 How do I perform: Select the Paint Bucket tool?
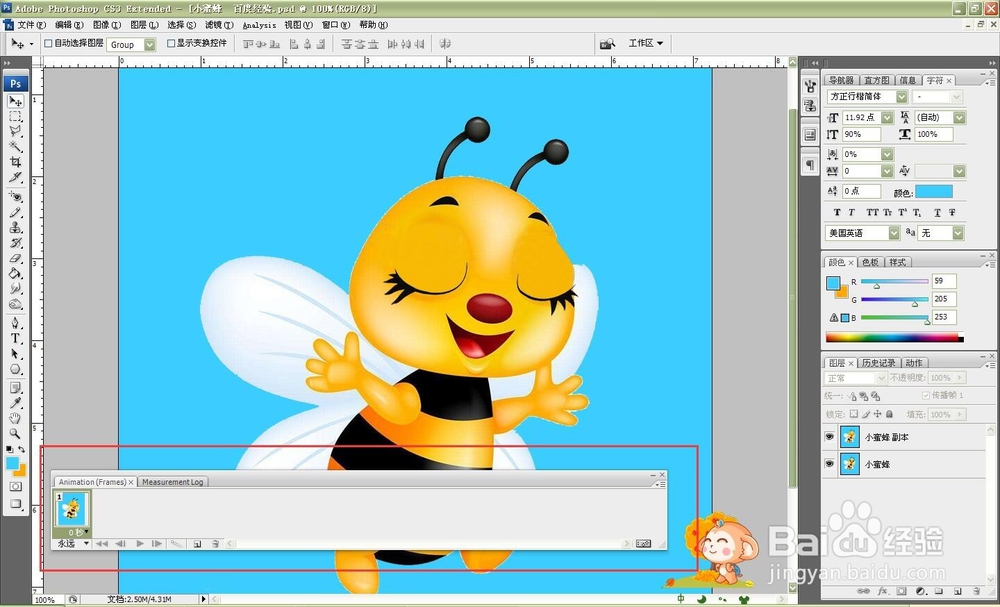tap(15, 274)
